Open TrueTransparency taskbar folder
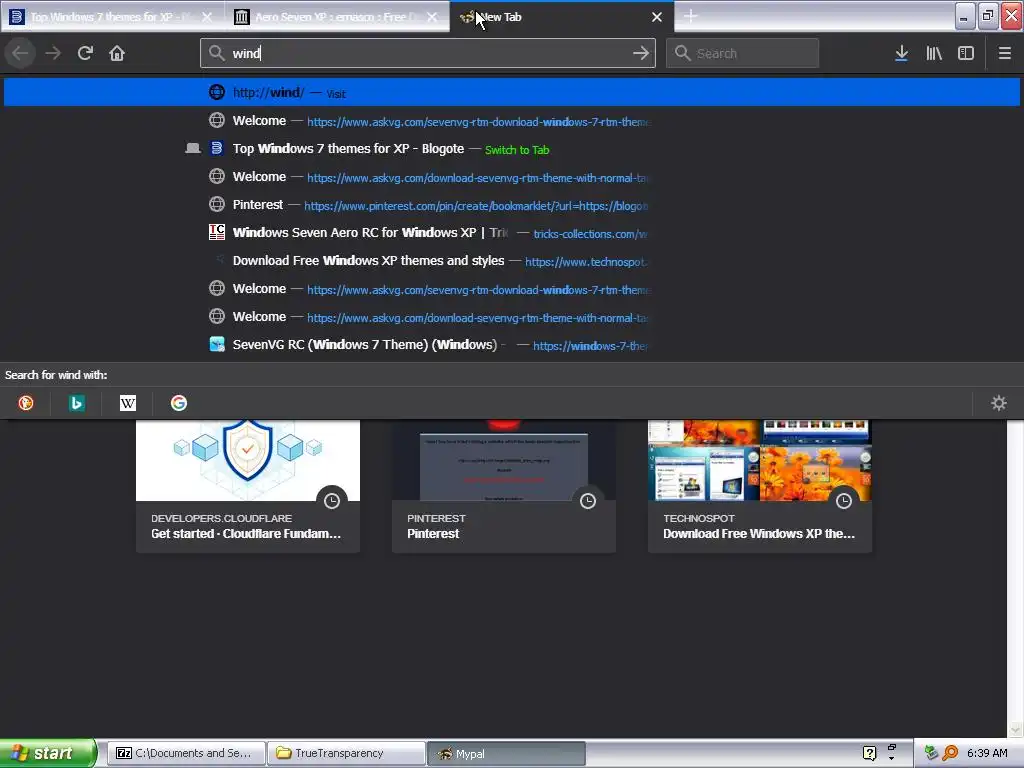Image resolution: width=1024 pixels, height=768 pixels. point(346,753)
